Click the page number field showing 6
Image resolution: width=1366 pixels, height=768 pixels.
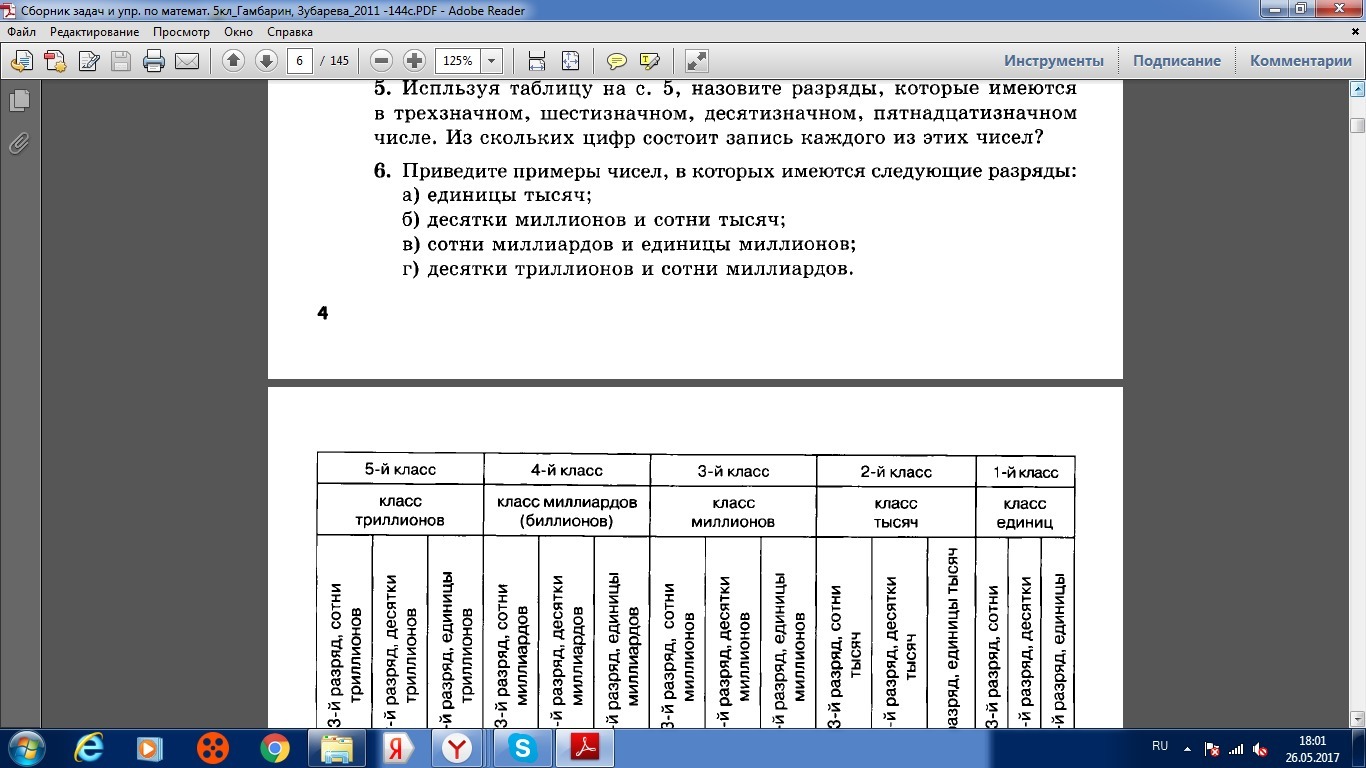pyautogui.click(x=300, y=61)
